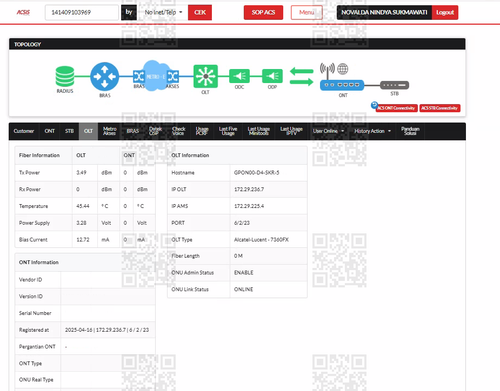This screenshot has width=500, height=391.
Task: Click the Fiber Length value 0 M
Action: click(238, 256)
